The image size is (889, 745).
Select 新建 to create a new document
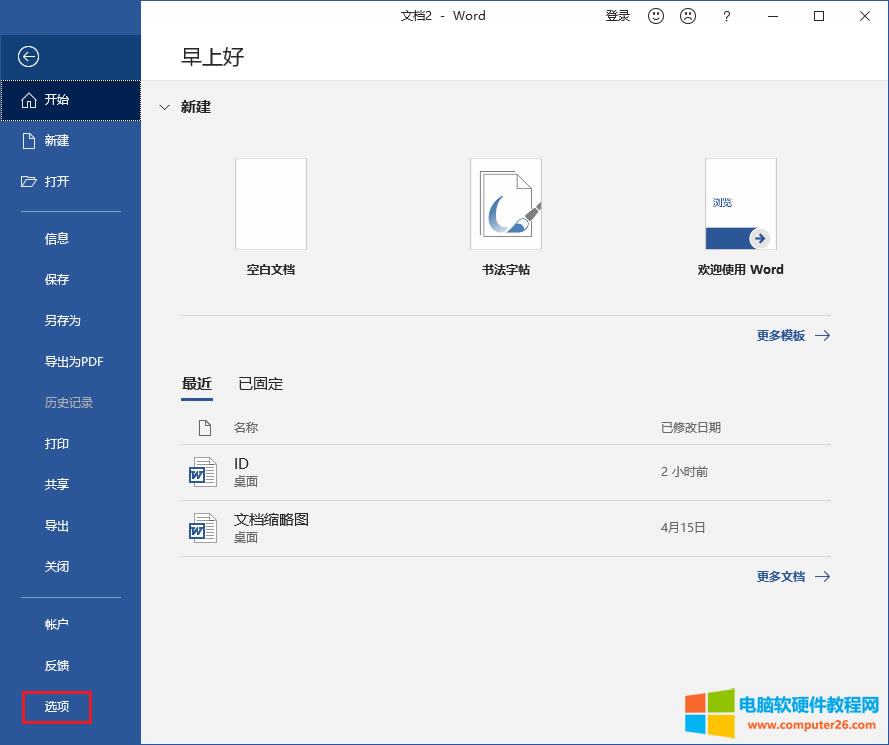(x=57, y=140)
